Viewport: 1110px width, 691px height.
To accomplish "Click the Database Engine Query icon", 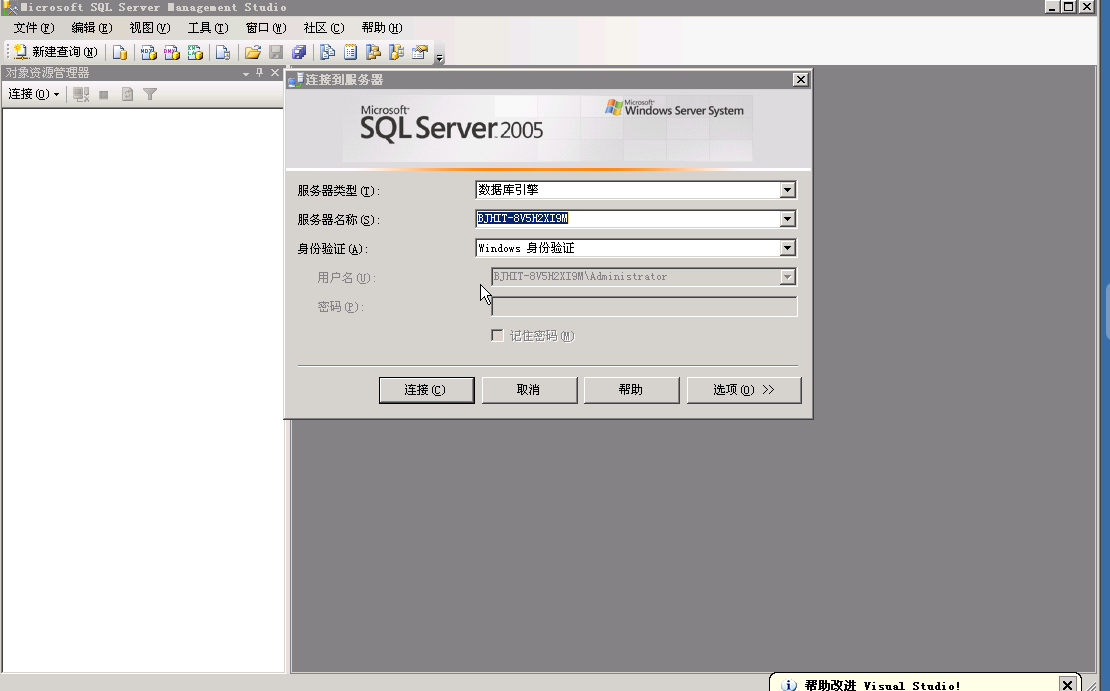I will [120, 52].
